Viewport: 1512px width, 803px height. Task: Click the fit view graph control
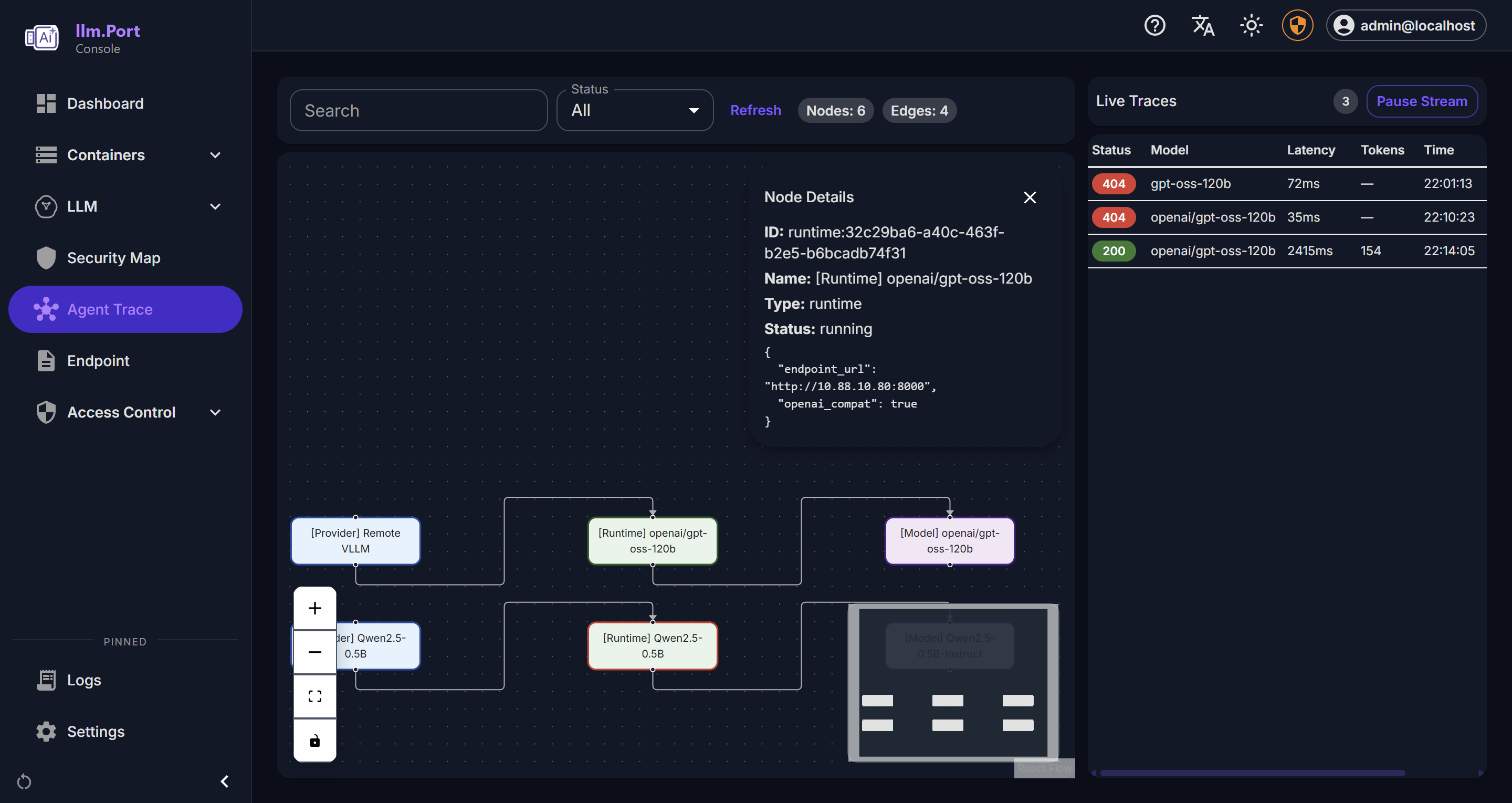pyautogui.click(x=314, y=696)
